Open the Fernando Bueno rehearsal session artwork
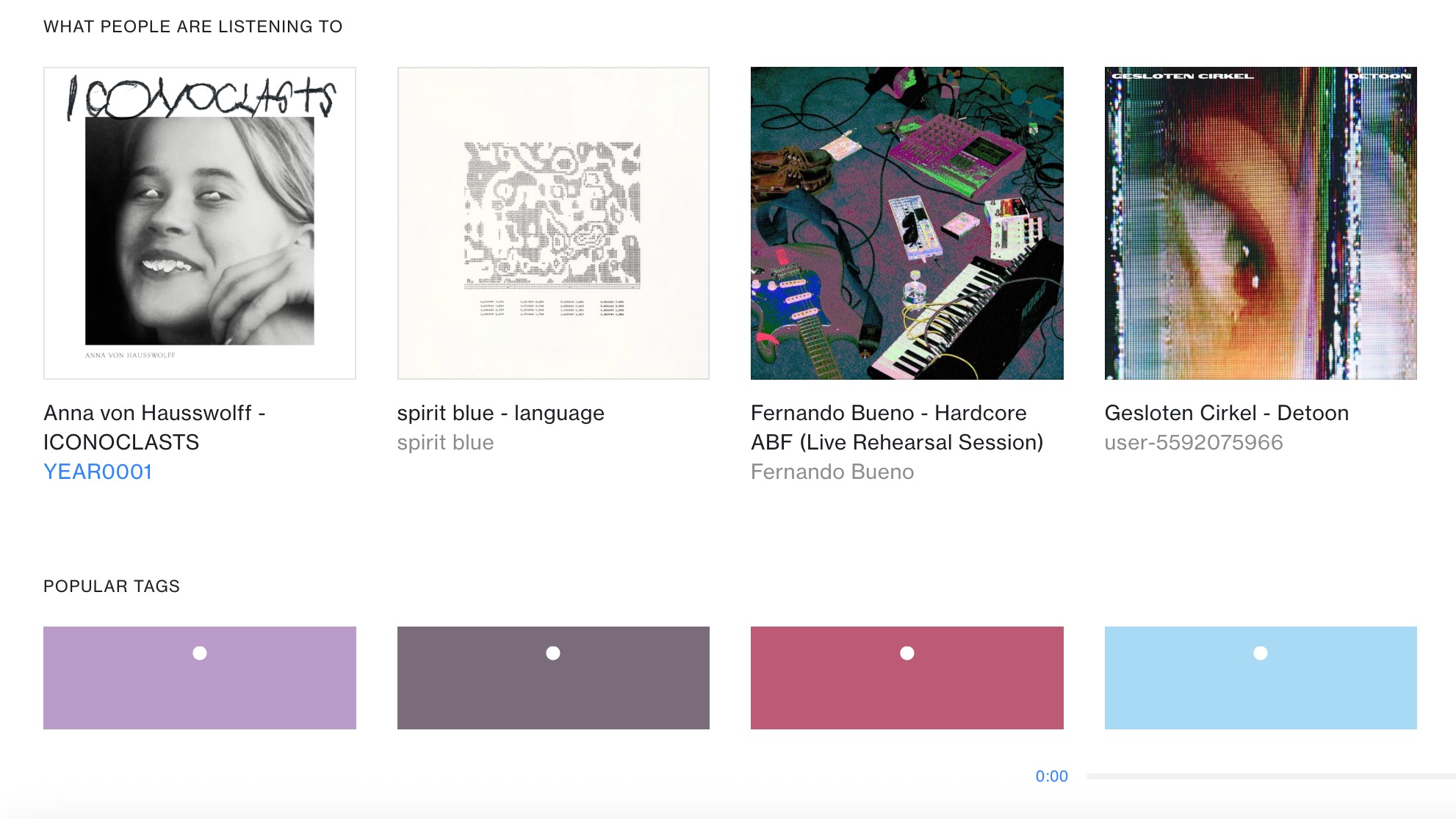 click(907, 223)
